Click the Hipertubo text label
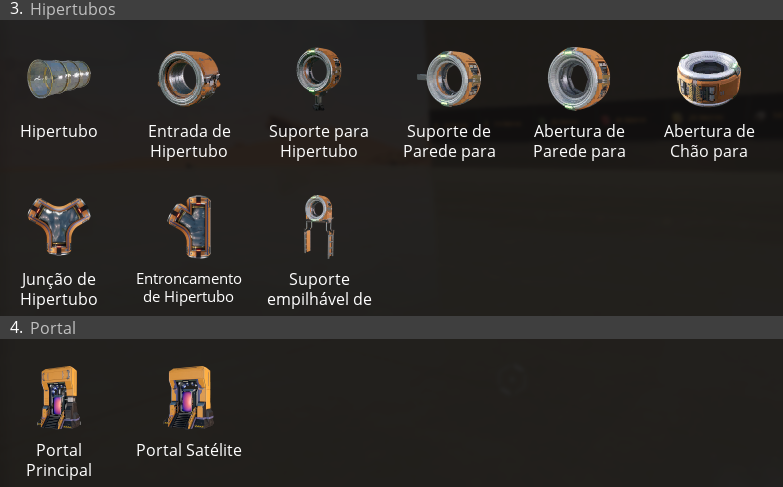 (59, 131)
